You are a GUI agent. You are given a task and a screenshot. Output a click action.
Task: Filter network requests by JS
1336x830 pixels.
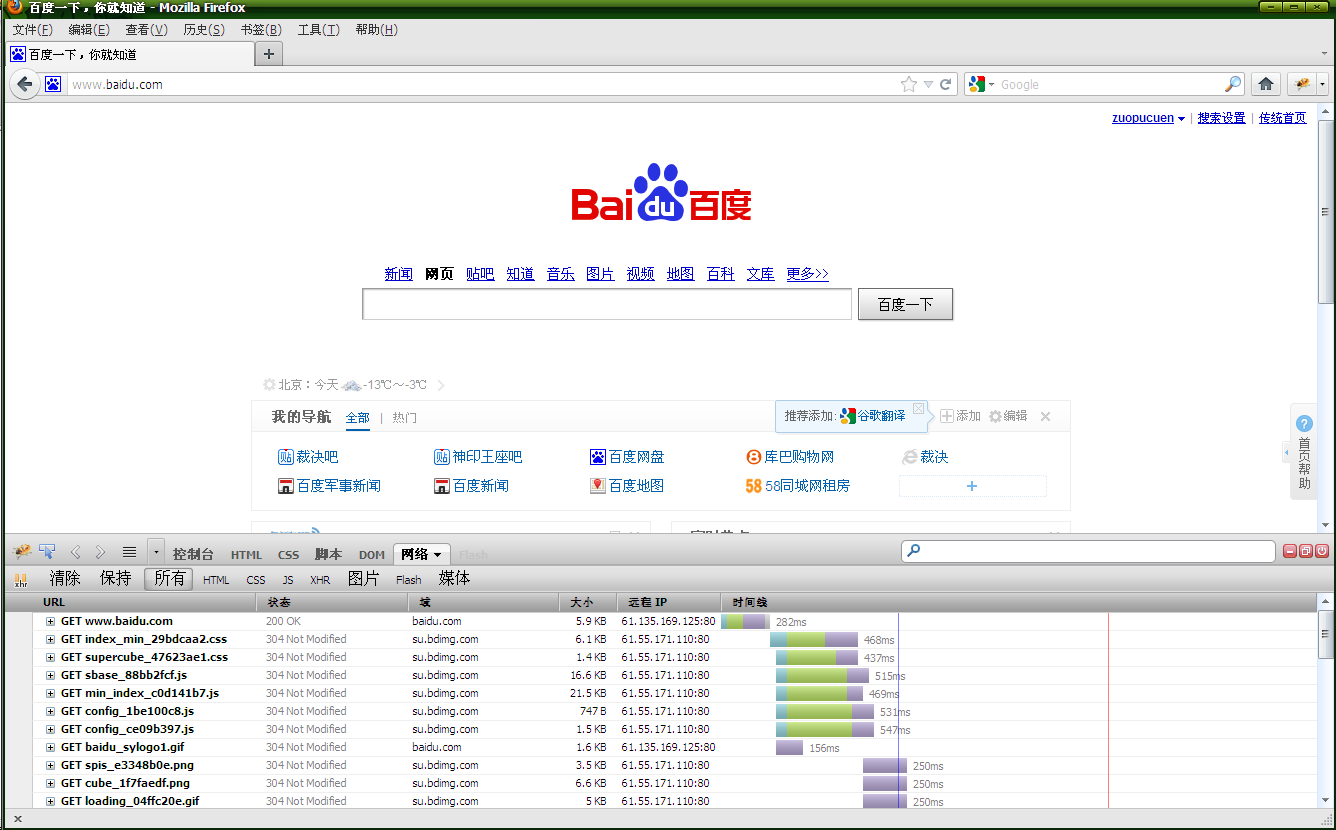point(288,579)
